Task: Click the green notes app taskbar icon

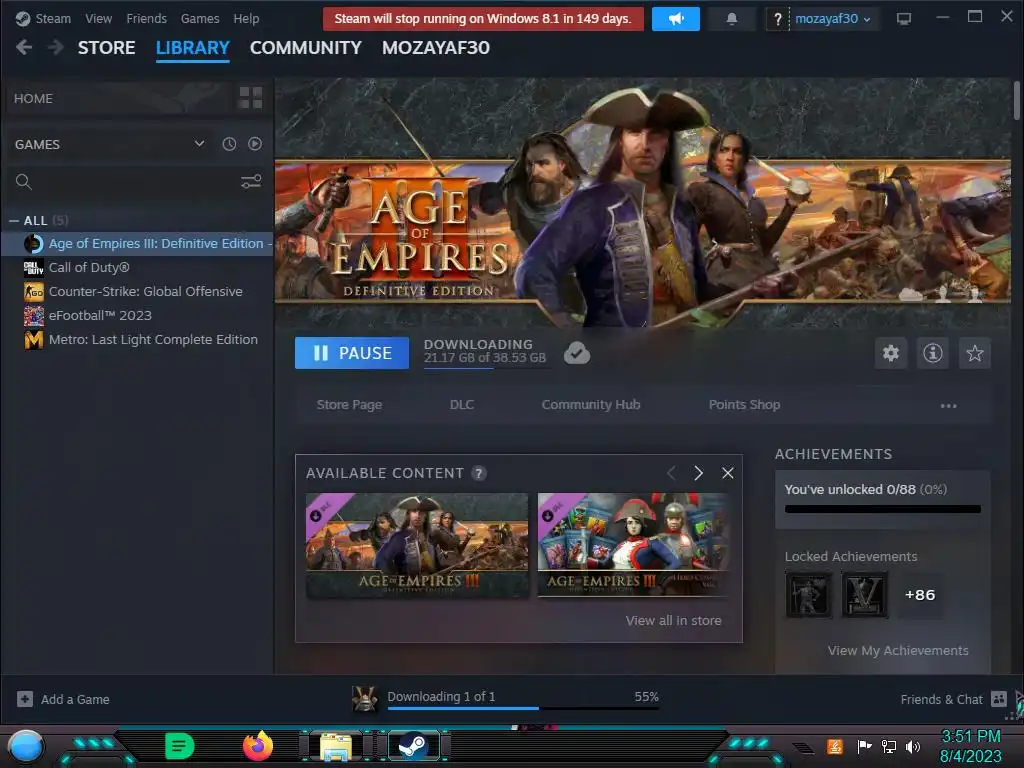Action: (x=179, y=746)
